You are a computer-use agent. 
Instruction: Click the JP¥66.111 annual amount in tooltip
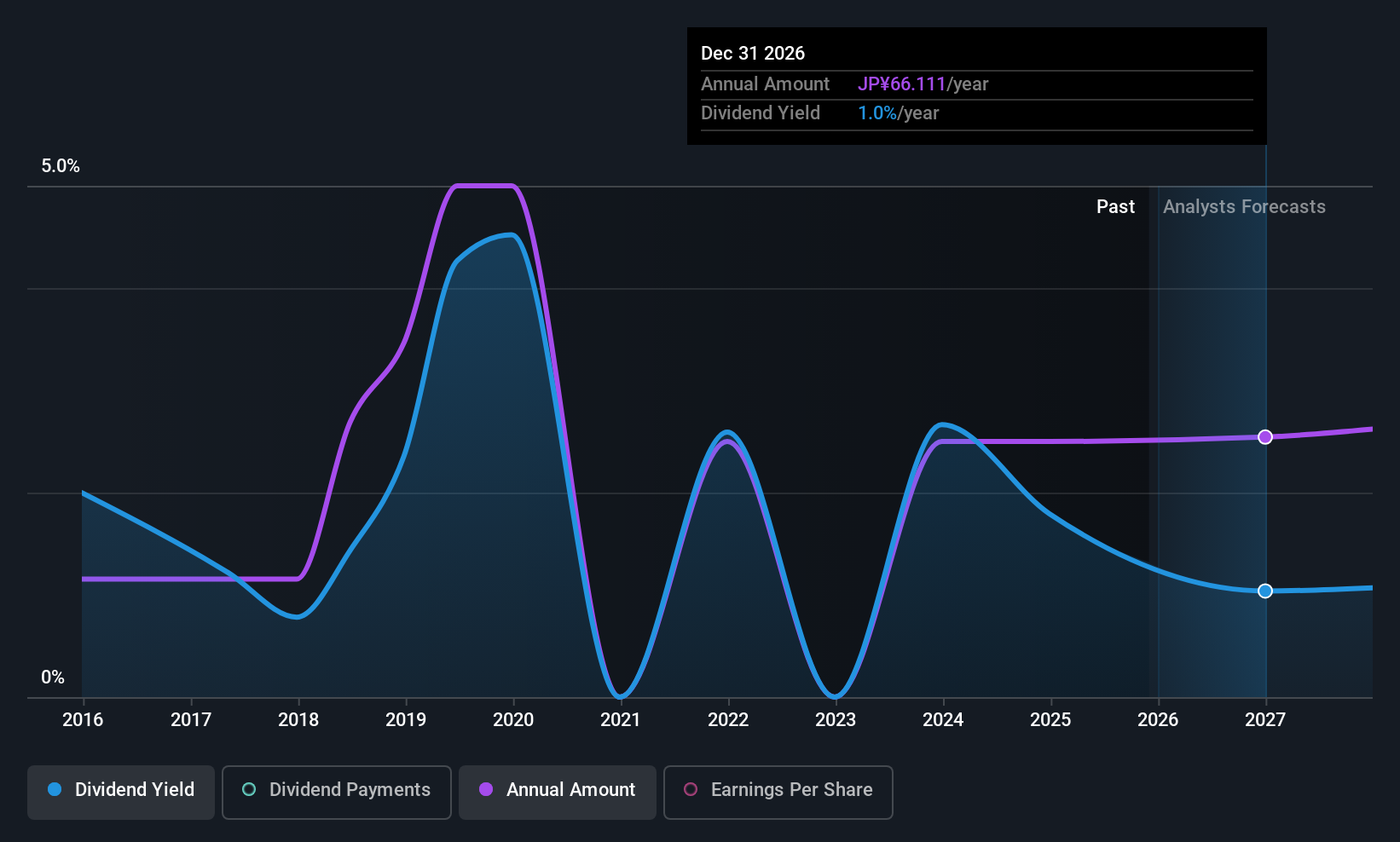tap(902, 84)
